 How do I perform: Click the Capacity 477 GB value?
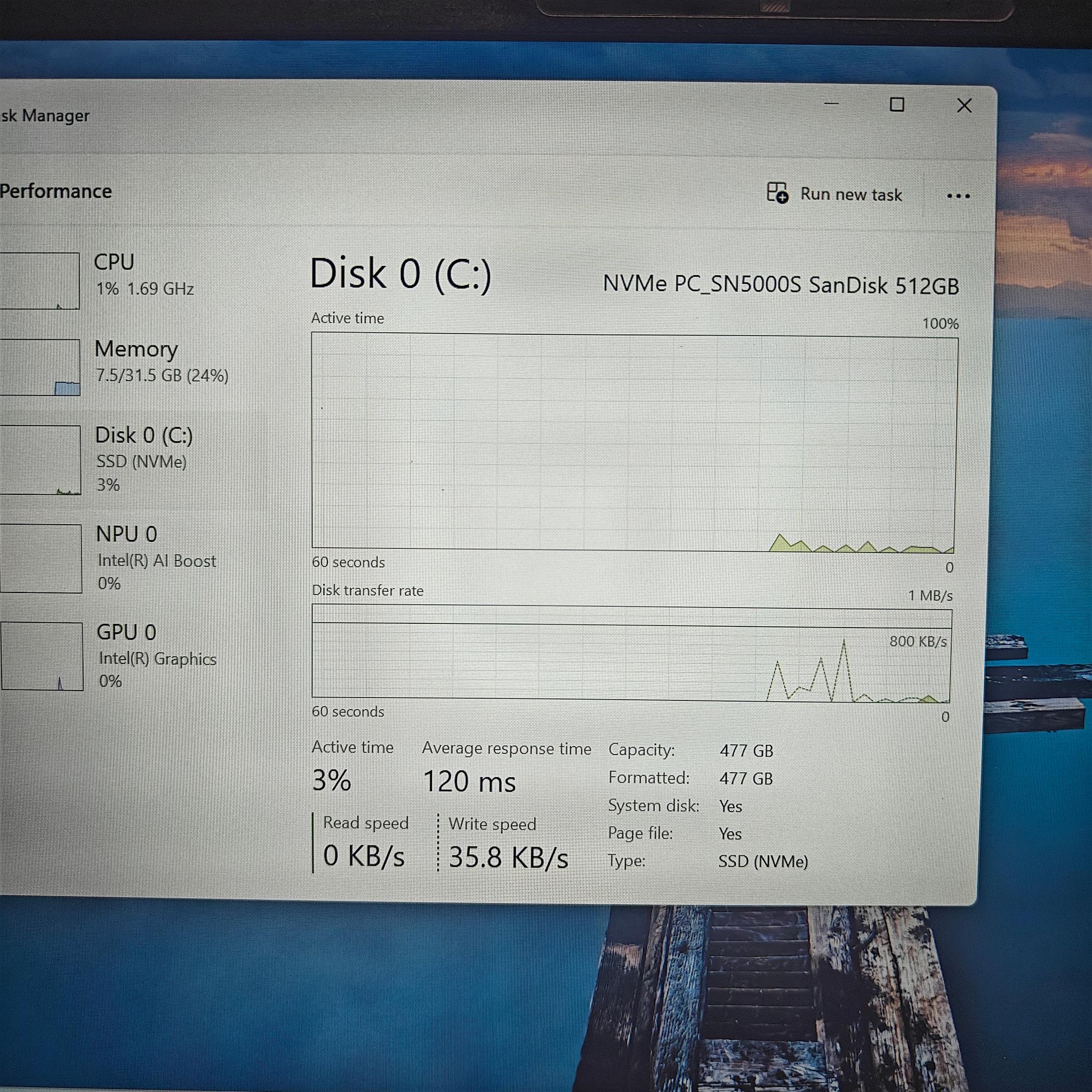[x=746, y=751]
